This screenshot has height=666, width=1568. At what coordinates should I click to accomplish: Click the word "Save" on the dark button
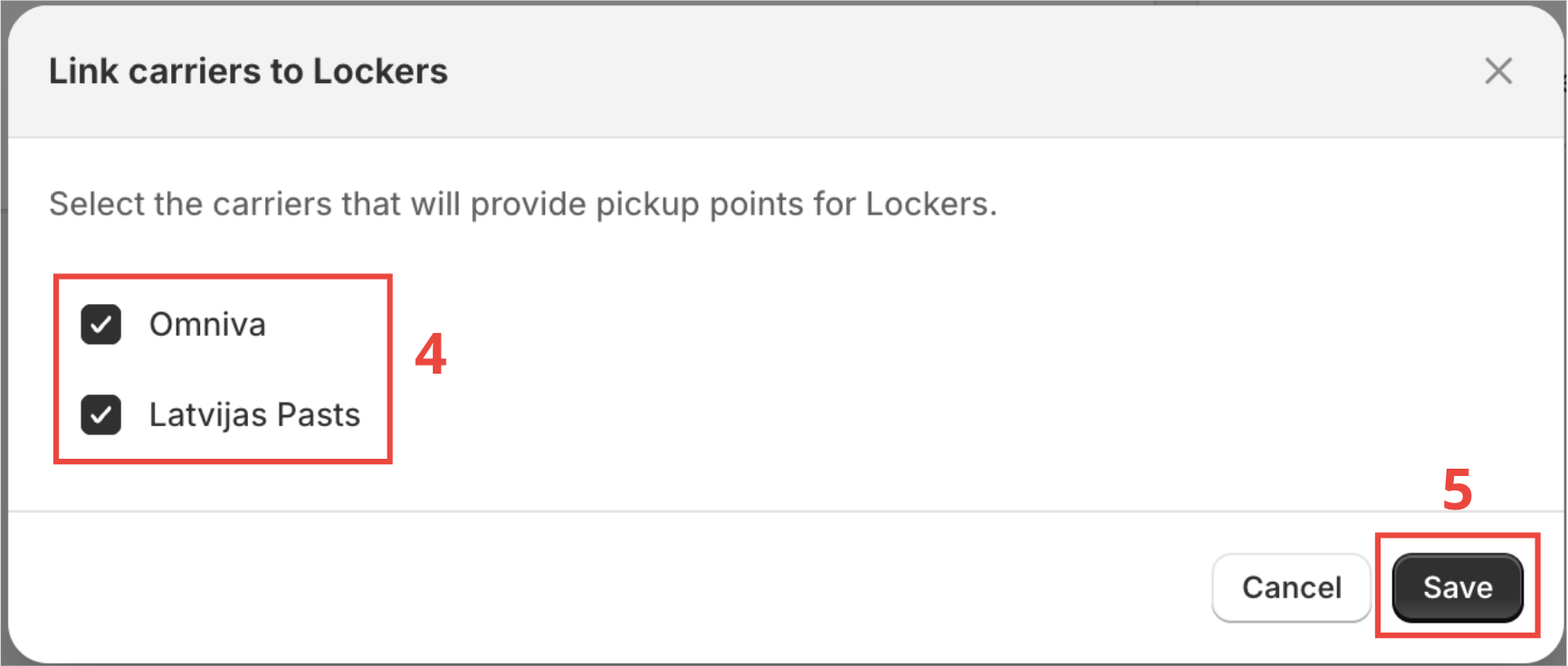point(1457,588)
